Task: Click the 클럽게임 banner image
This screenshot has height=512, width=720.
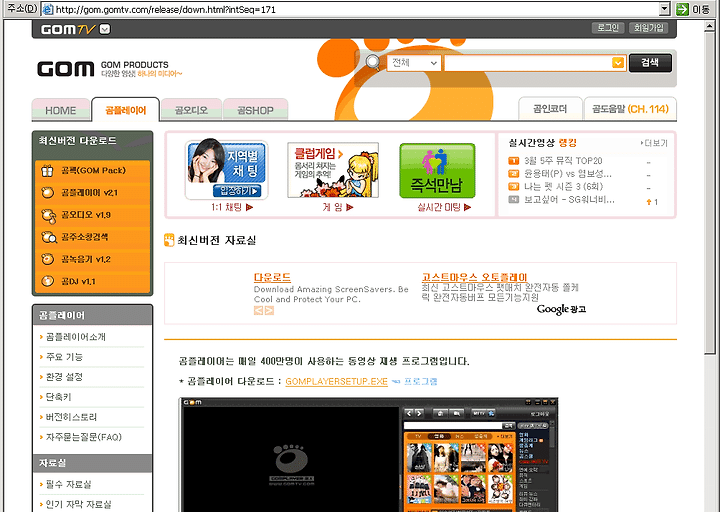Action: (333, 170)
